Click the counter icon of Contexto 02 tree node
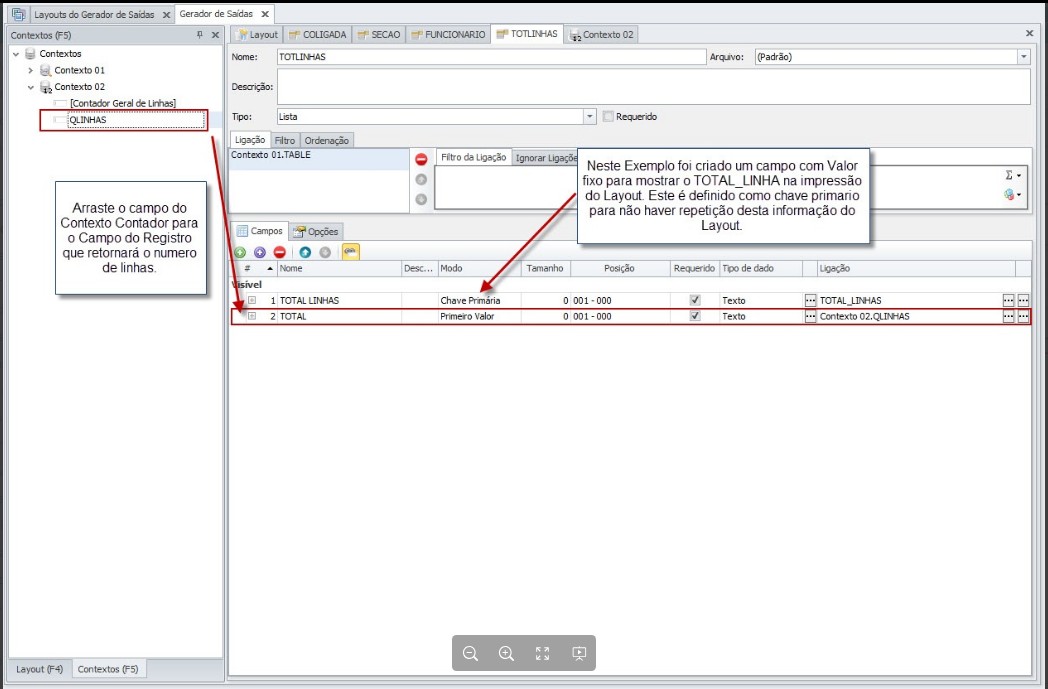This screenshot has width=1048, height=689. point(45,87)
